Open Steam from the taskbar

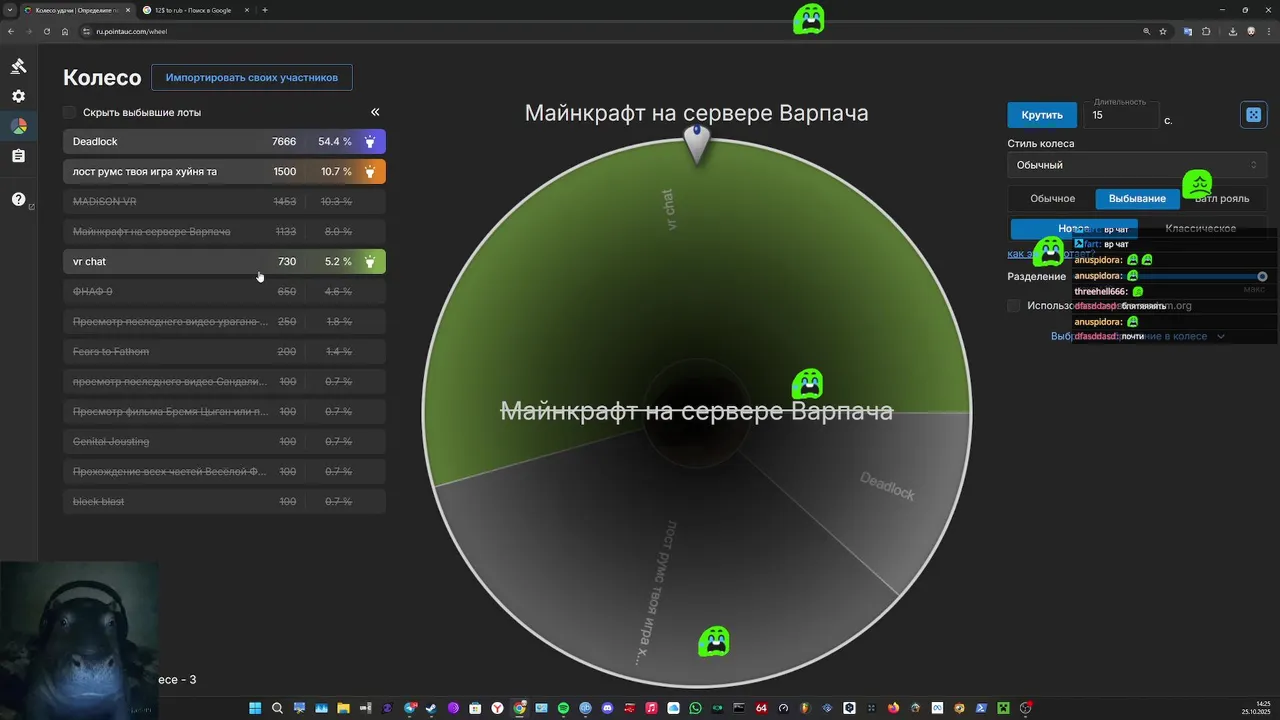point(431,708)
